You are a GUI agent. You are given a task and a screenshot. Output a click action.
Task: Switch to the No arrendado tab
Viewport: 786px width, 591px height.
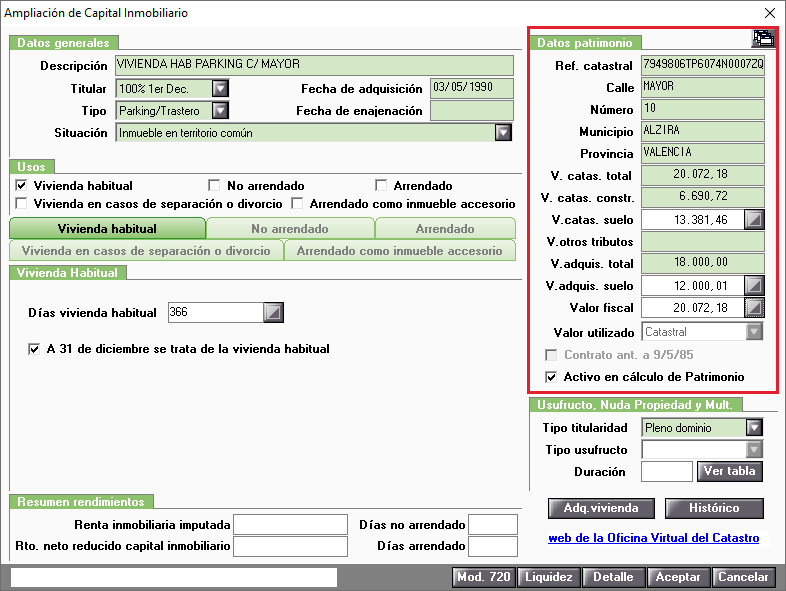(290, 229)
